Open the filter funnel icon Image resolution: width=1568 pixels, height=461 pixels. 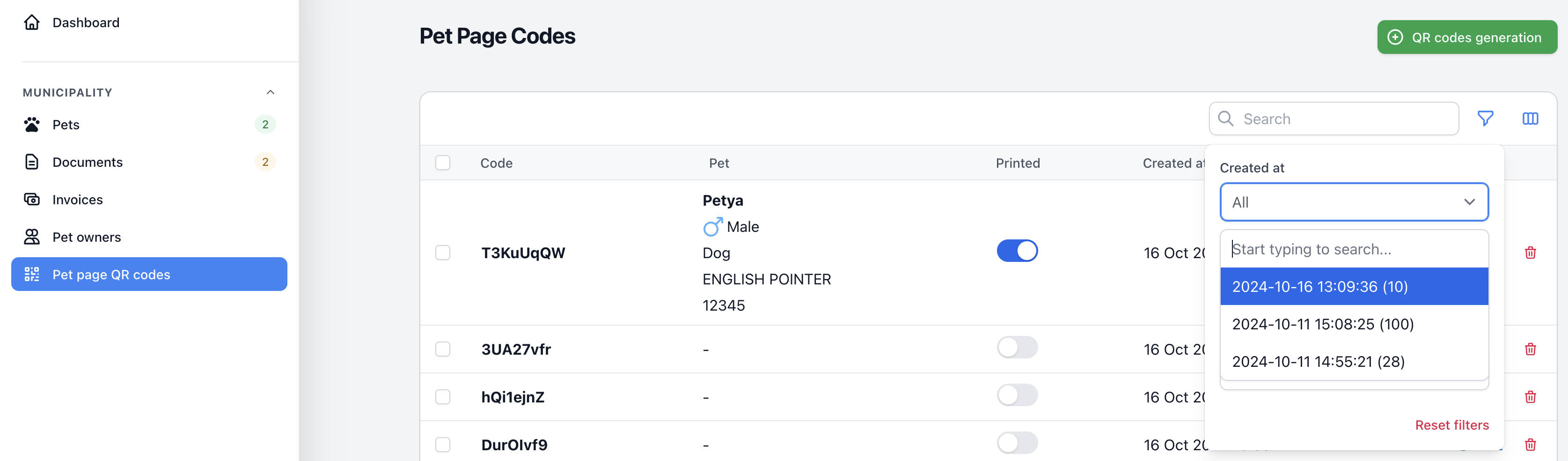click(x=1485, y=118)
